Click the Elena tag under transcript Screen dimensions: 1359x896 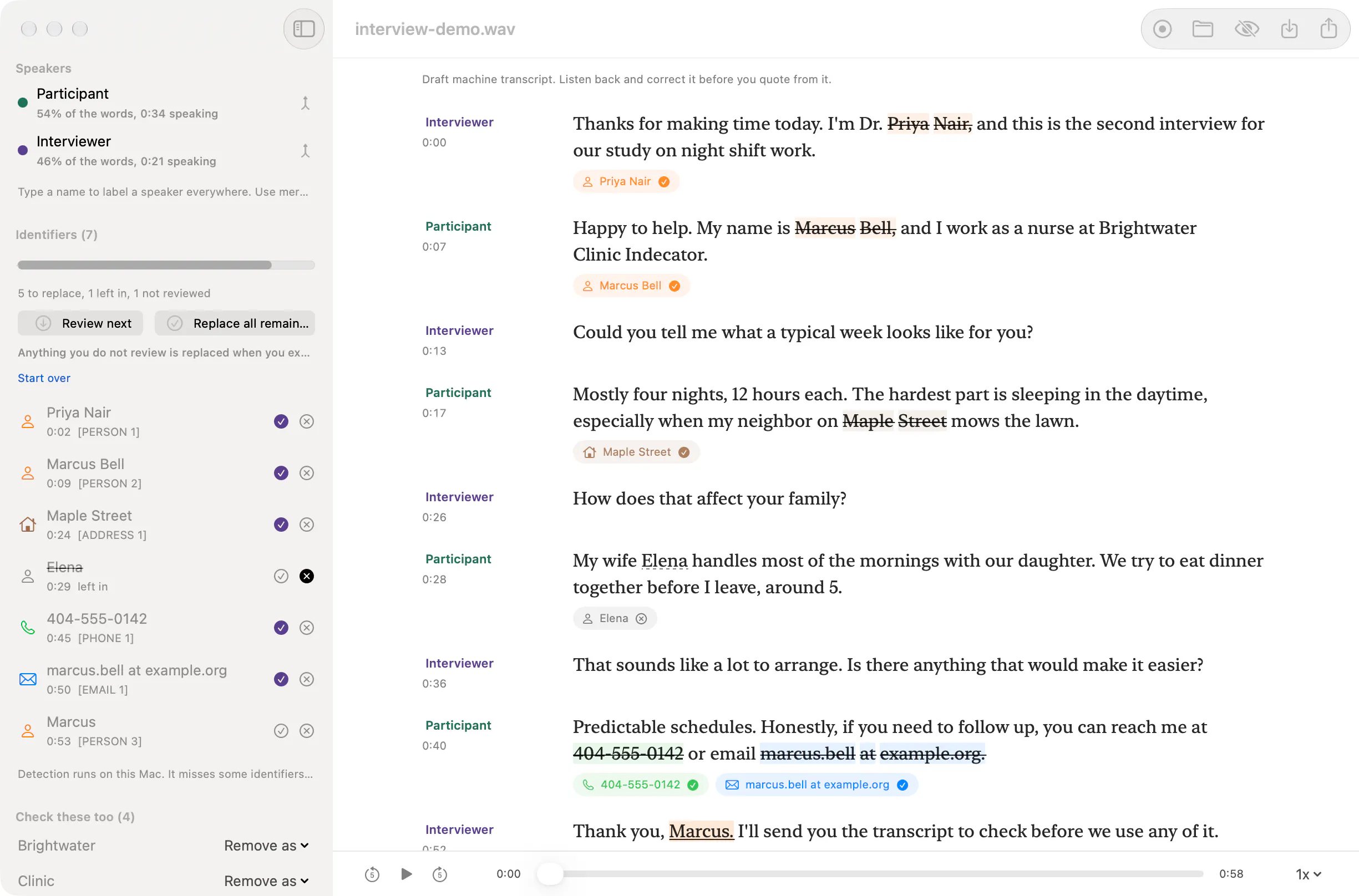[x=615, y=618]
